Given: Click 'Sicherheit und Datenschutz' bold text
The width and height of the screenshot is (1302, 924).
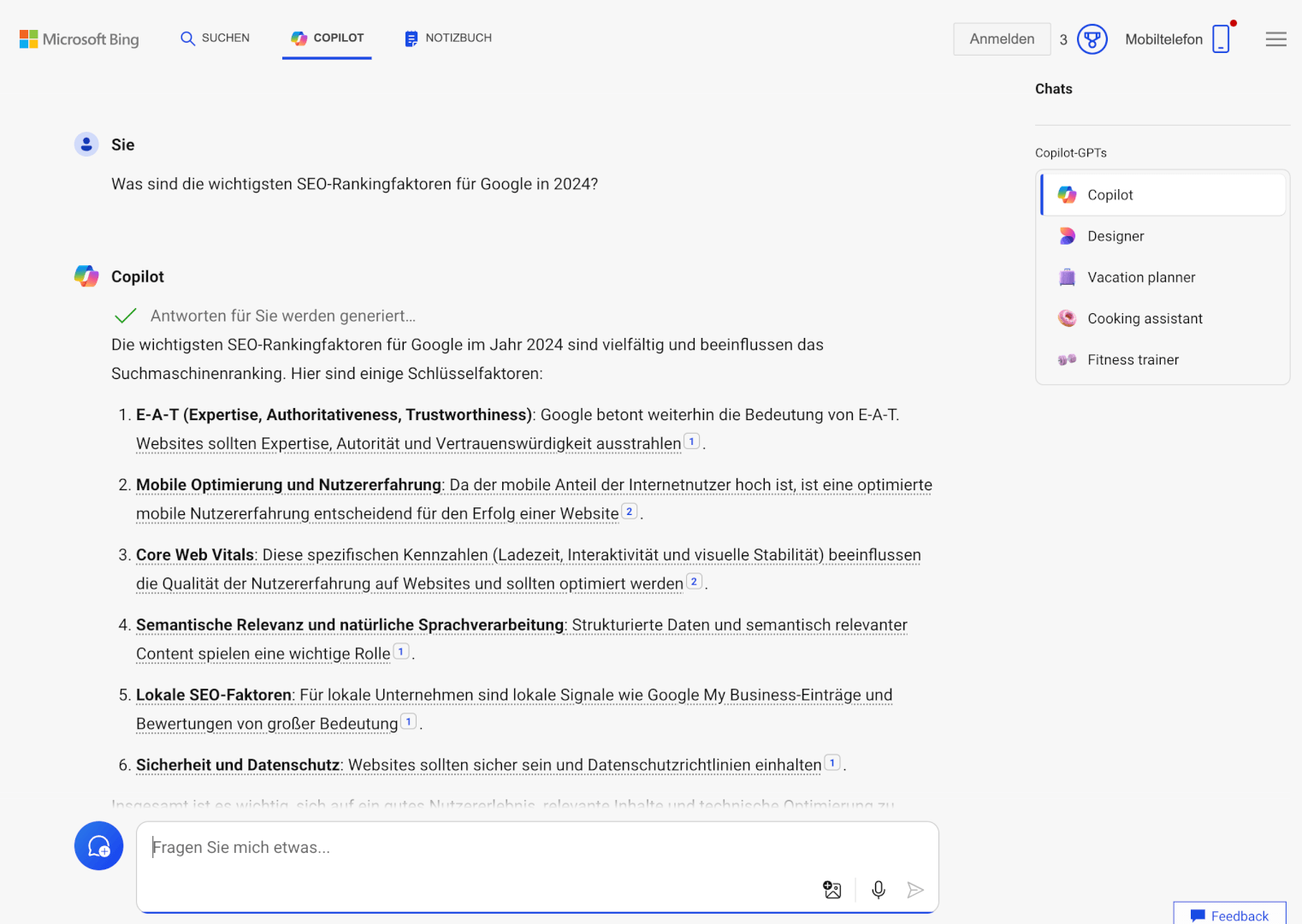Looking at the screenshot, I should (x=238, y=766).
